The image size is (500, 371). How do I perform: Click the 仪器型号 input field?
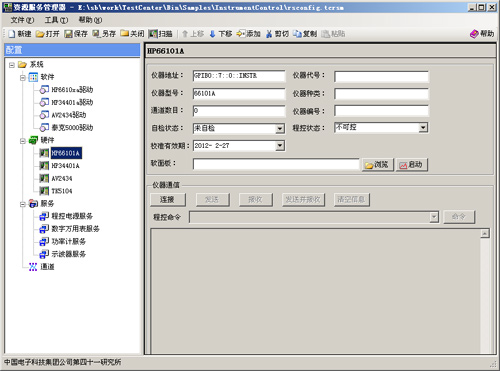point(239,94)
